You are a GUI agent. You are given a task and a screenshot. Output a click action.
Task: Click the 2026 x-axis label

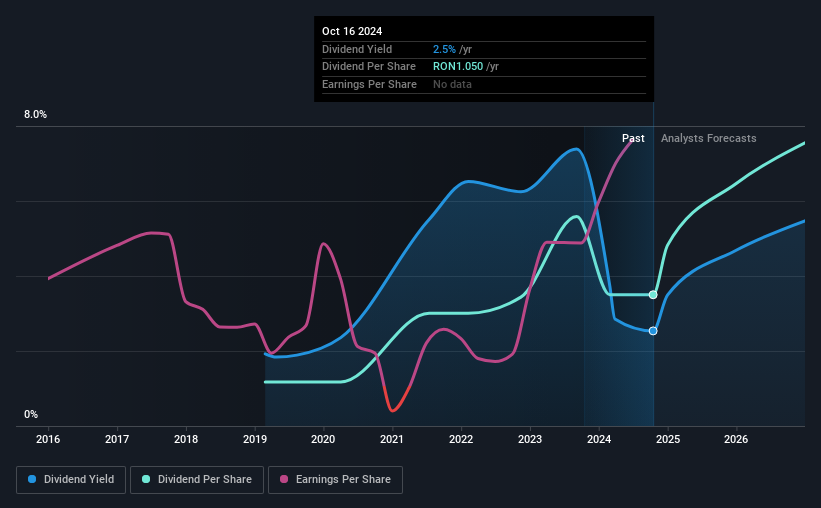coord(736,439)
